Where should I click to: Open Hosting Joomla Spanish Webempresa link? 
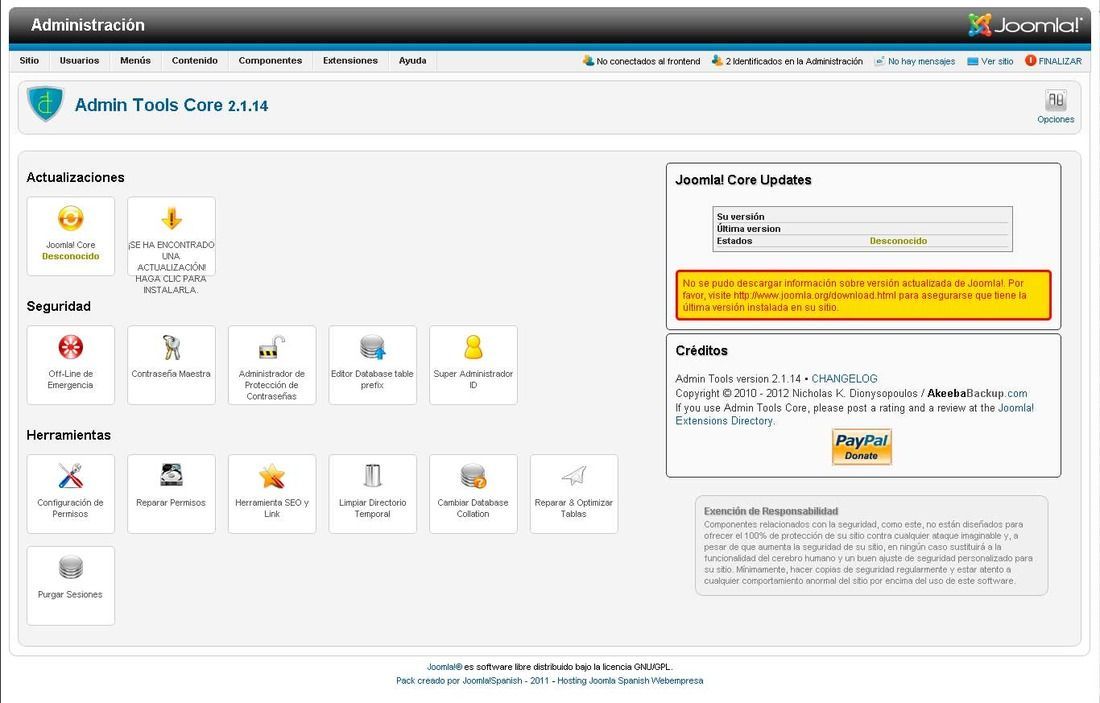coord(630,681)
